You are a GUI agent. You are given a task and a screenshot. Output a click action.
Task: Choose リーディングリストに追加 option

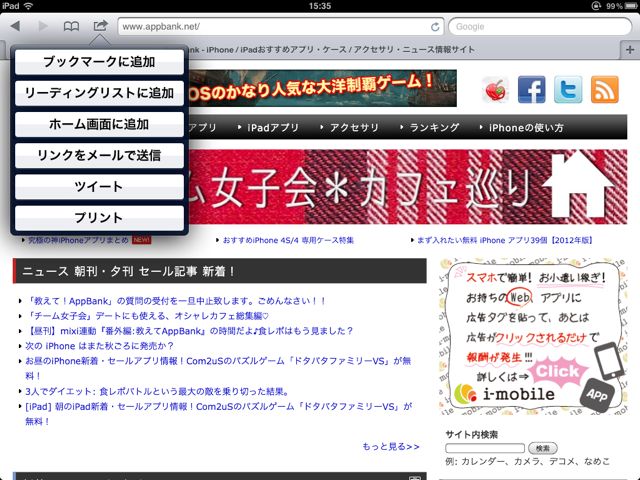[99, 93]
